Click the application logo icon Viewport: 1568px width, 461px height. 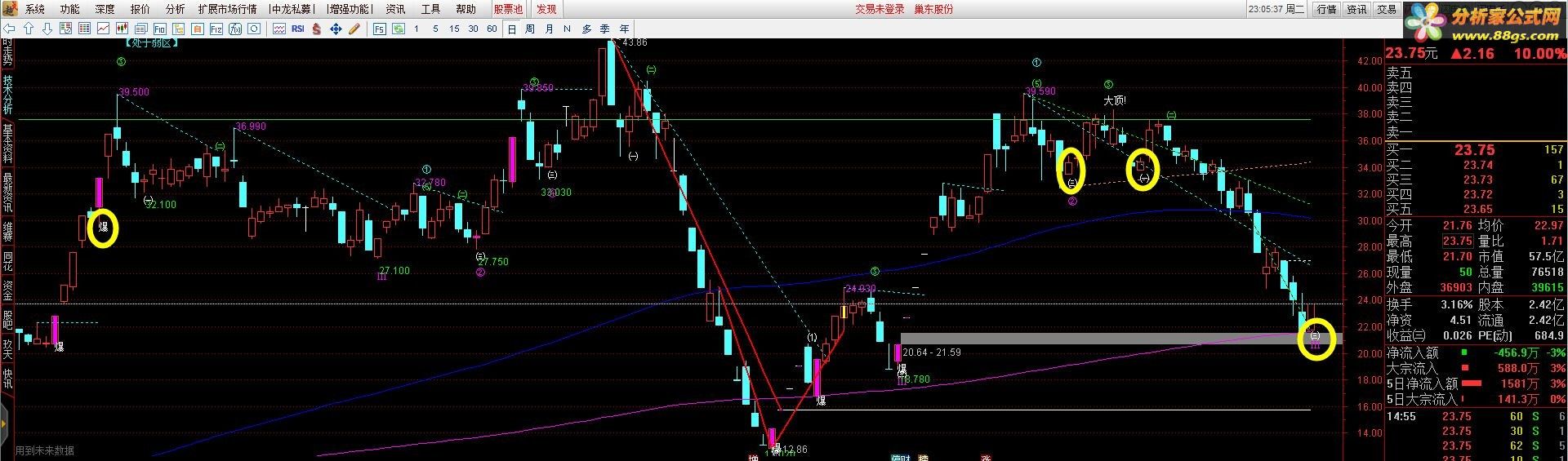tap(9, 9)
